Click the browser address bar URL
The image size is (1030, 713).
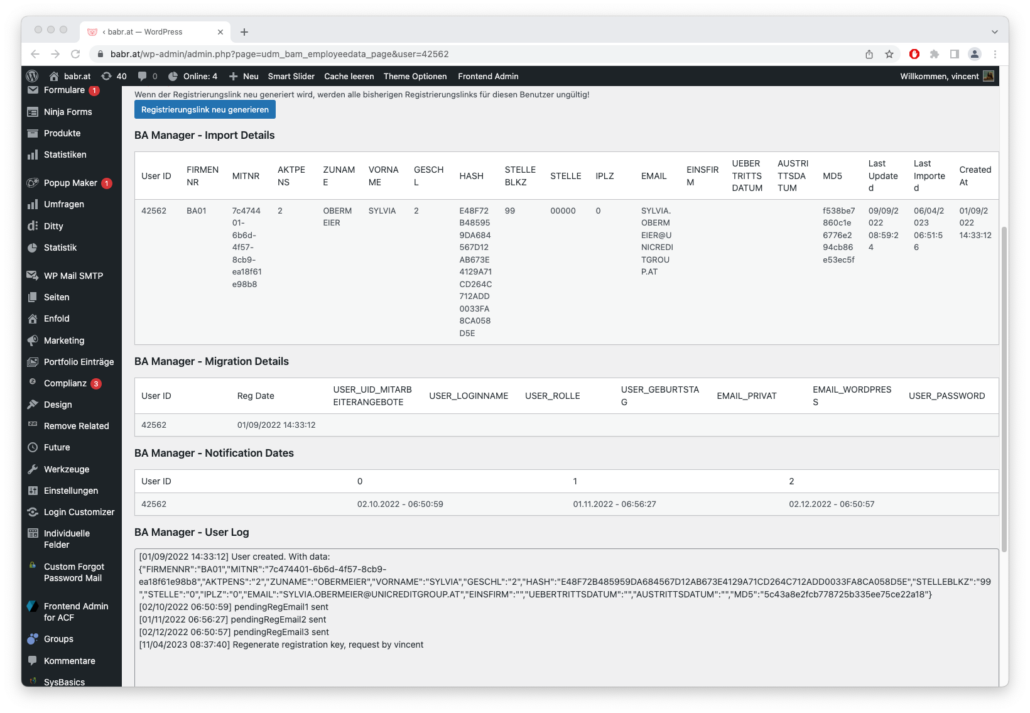coord(279,54)
